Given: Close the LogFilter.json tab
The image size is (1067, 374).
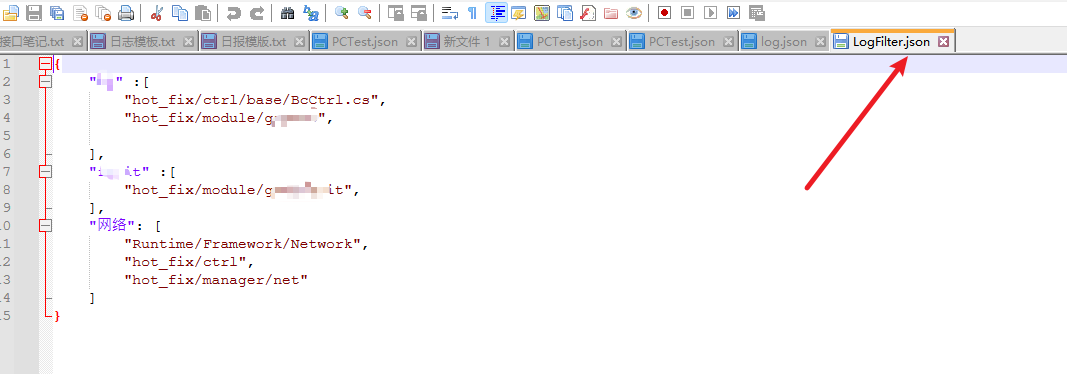Looking at the screenshot, I should point(943,41).
